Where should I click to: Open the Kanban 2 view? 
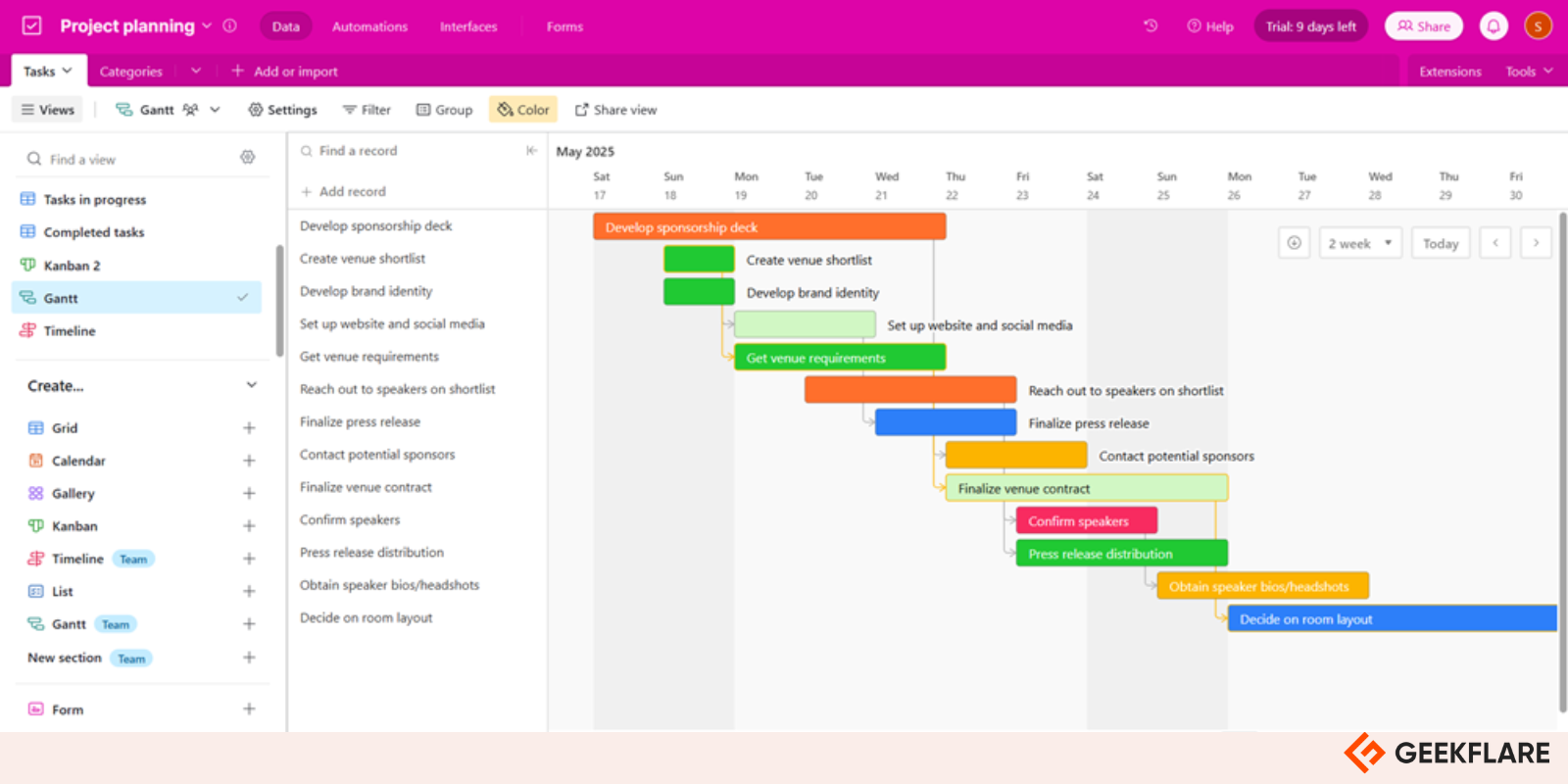pyautogui.click(x=137, y=266)
